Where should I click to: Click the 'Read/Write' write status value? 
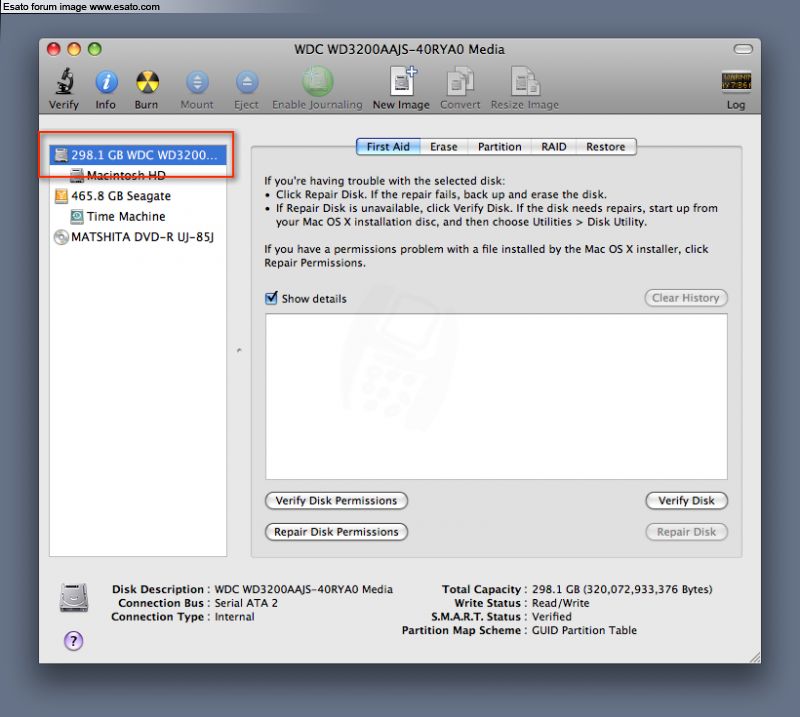pos(560,603)
